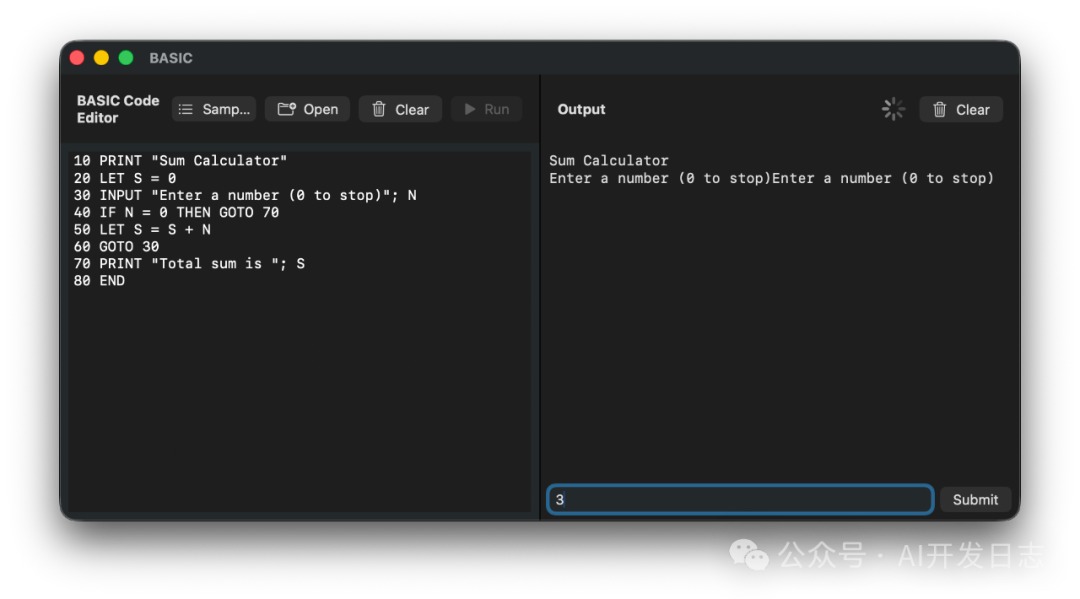Clear the Output panel
The image size is (1080, 599).
coord(961,109)
